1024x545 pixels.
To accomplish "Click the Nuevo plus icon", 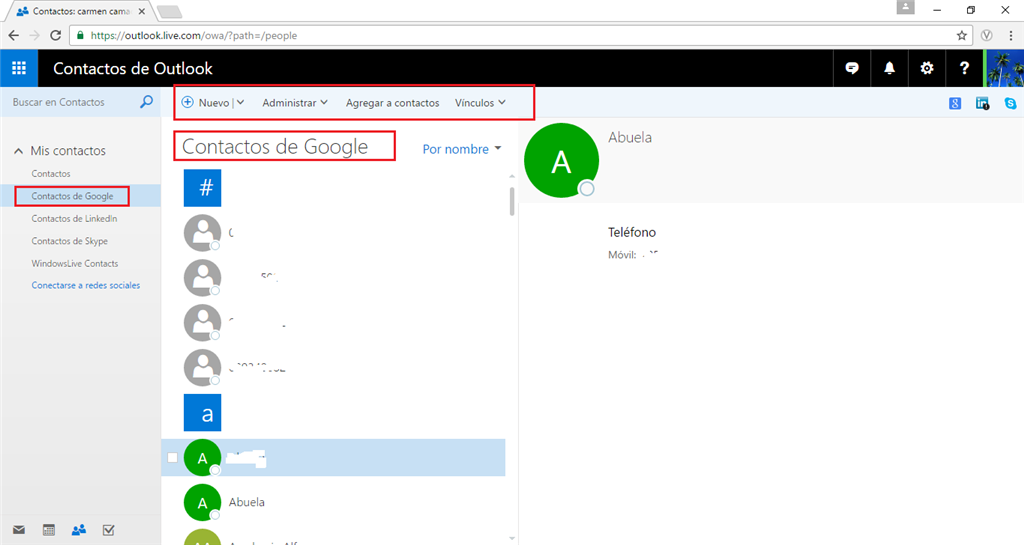I will (x=187, y=102).
